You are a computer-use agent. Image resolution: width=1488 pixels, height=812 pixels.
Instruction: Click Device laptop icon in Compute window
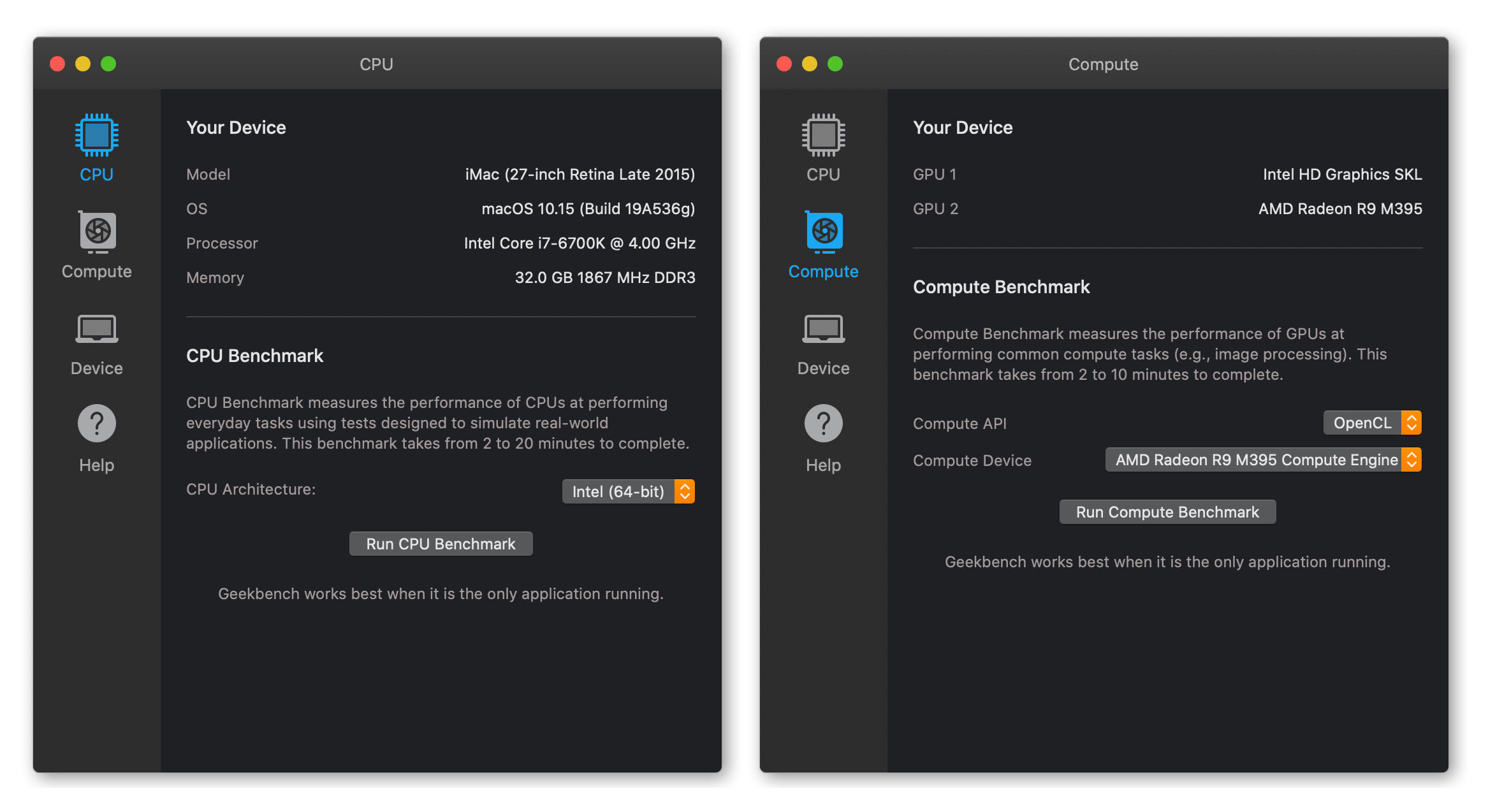point(823,330)
